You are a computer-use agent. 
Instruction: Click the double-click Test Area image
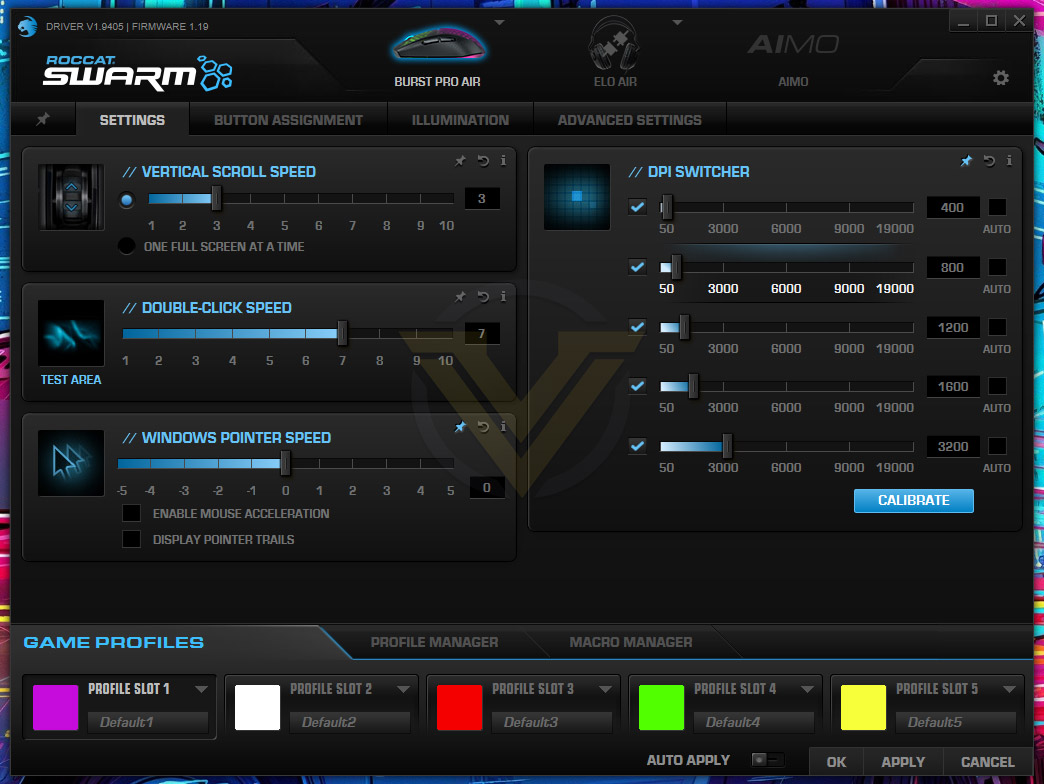point(71,333)
